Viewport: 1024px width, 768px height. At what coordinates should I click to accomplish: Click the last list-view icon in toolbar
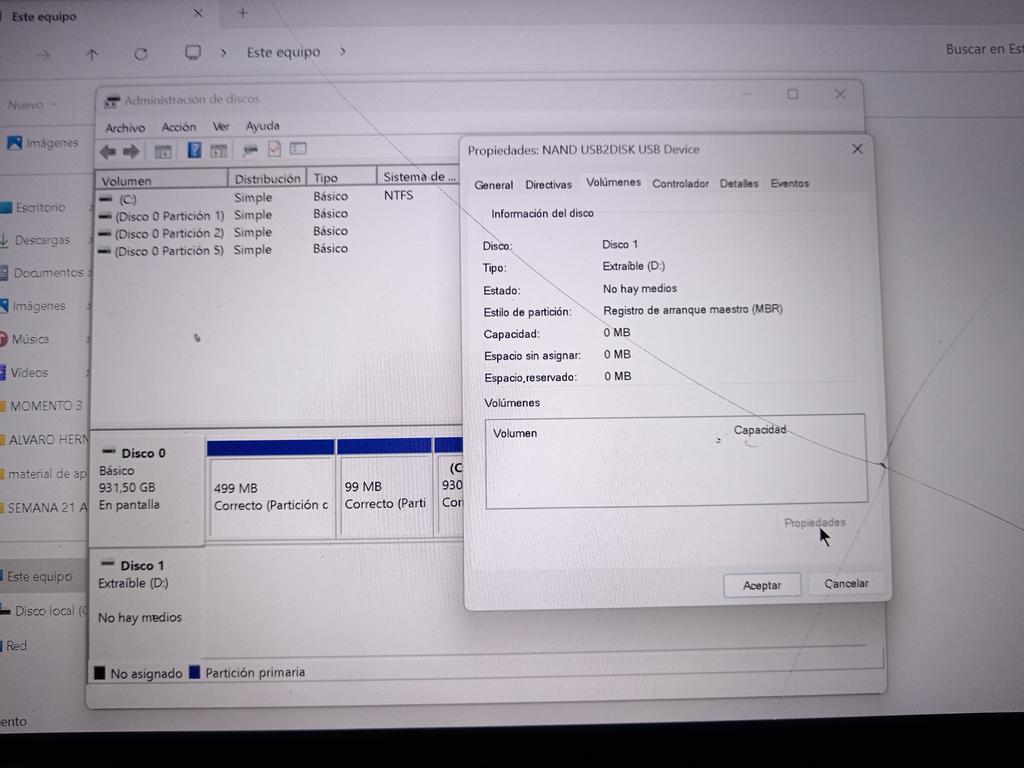(x=298, y=149)
